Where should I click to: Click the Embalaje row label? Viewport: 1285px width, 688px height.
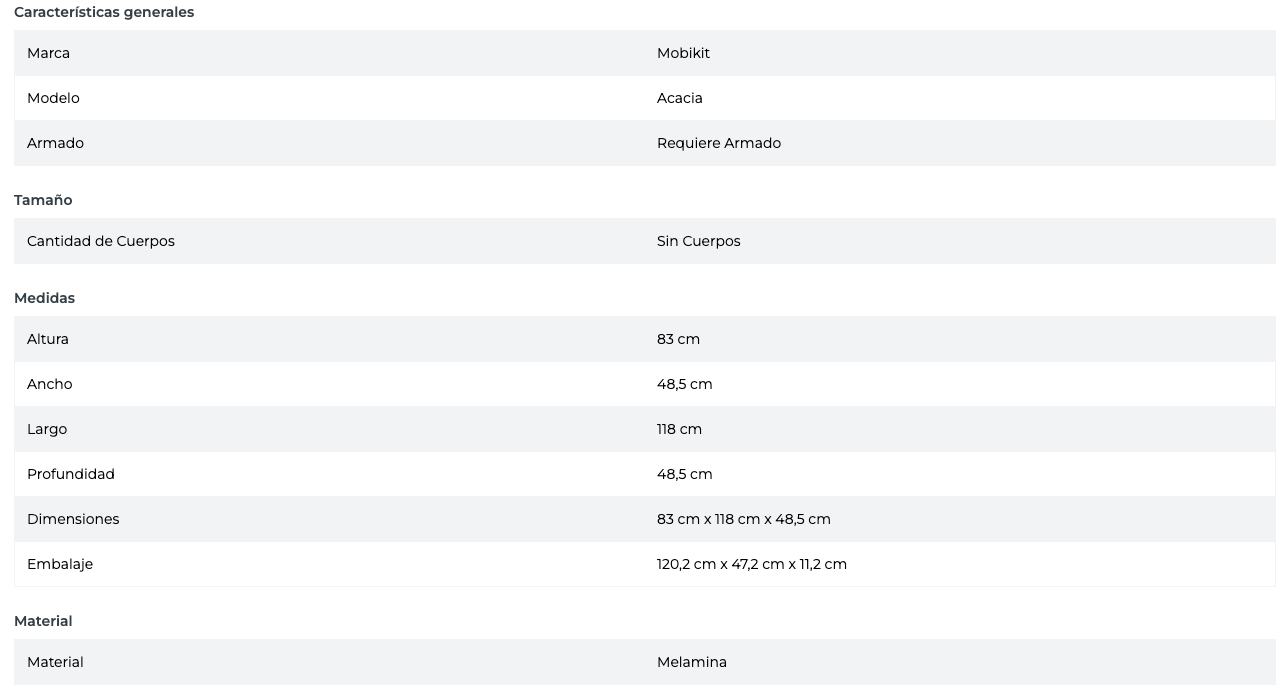tap(60, 564)
